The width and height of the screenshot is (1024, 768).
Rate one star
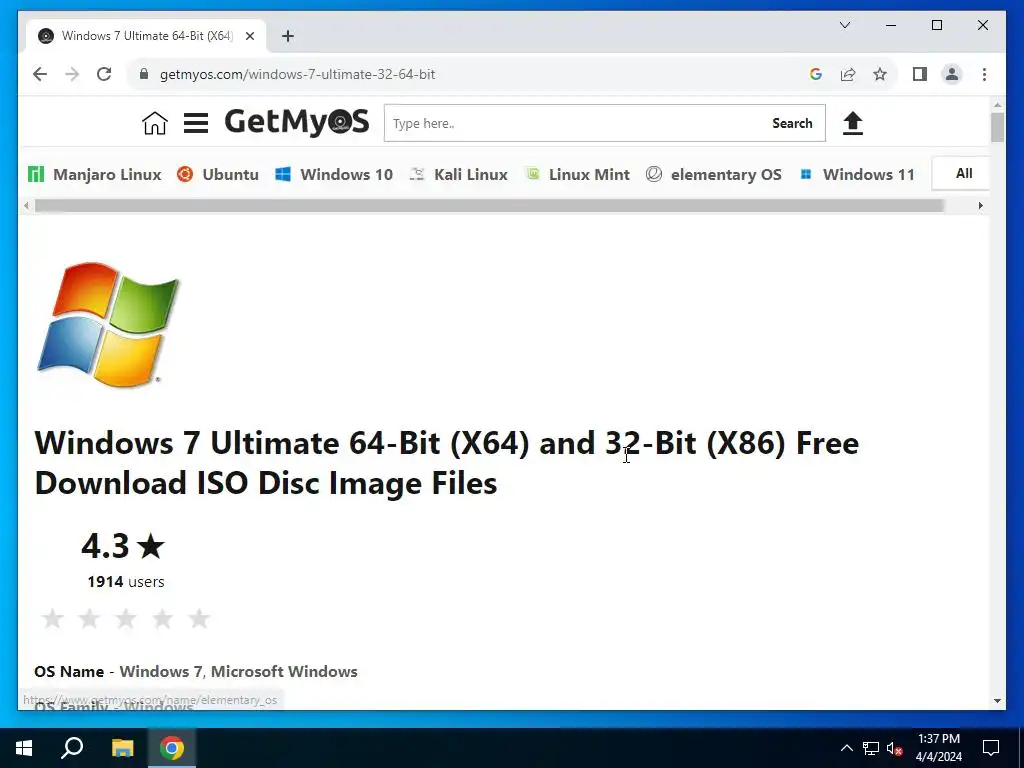tap(53, 618)
